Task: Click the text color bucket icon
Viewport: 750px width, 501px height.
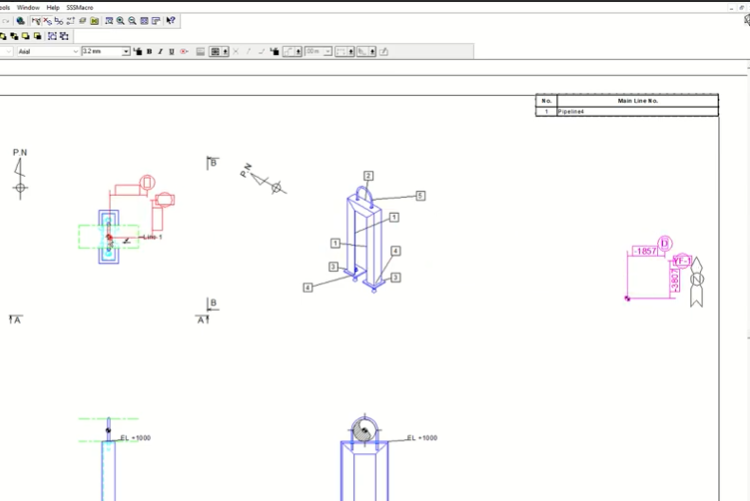Action: 138,51
